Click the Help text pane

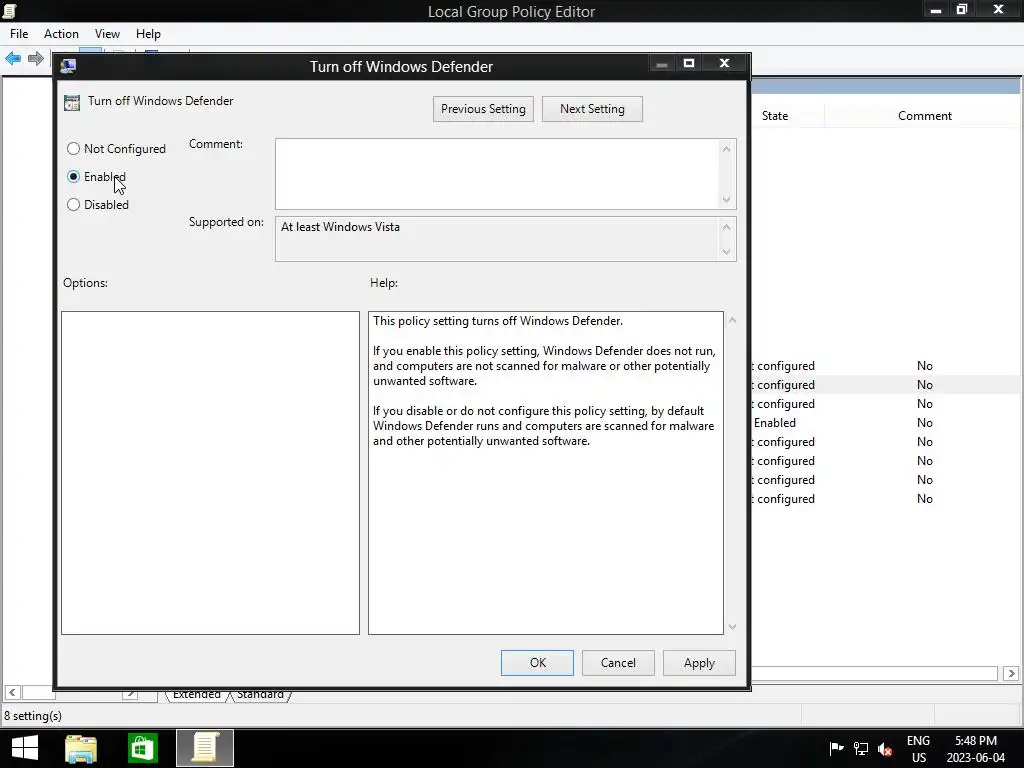545,473
